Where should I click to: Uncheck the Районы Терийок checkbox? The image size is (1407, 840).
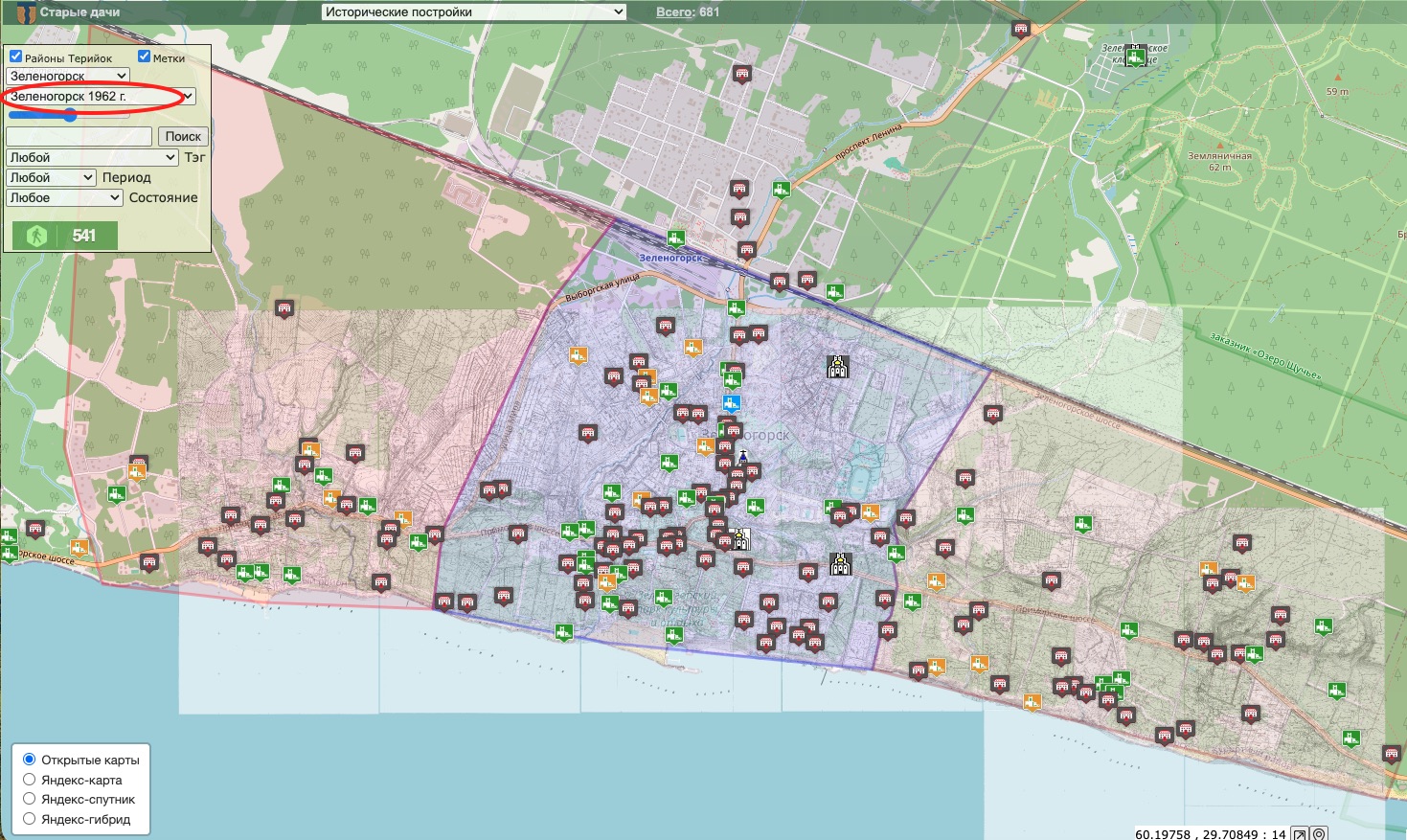click(x=16, y=57)
